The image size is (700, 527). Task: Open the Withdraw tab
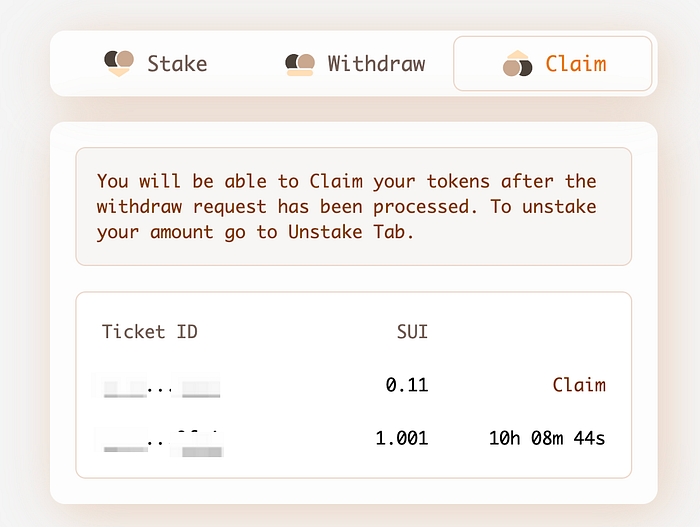[x=376, y=64]
